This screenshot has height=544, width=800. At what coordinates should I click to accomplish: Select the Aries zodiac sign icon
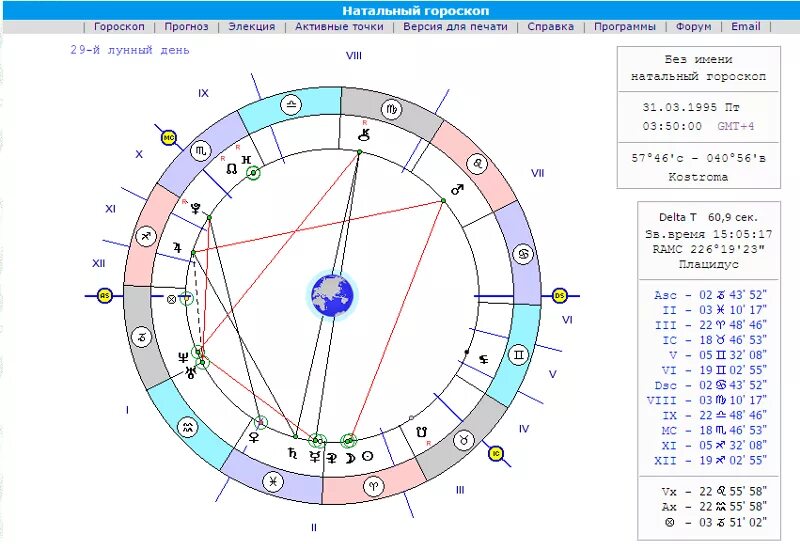373,486
